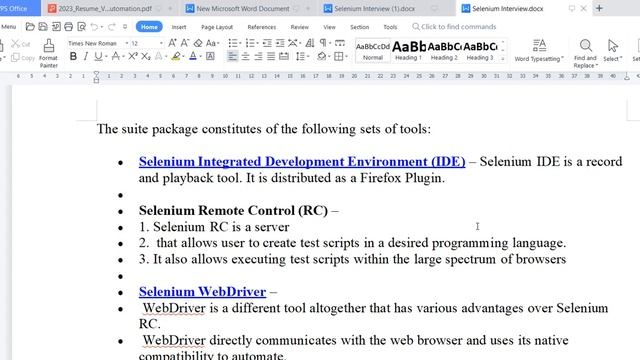
Task: Click the find commands search box
Action: pos(454,27)
